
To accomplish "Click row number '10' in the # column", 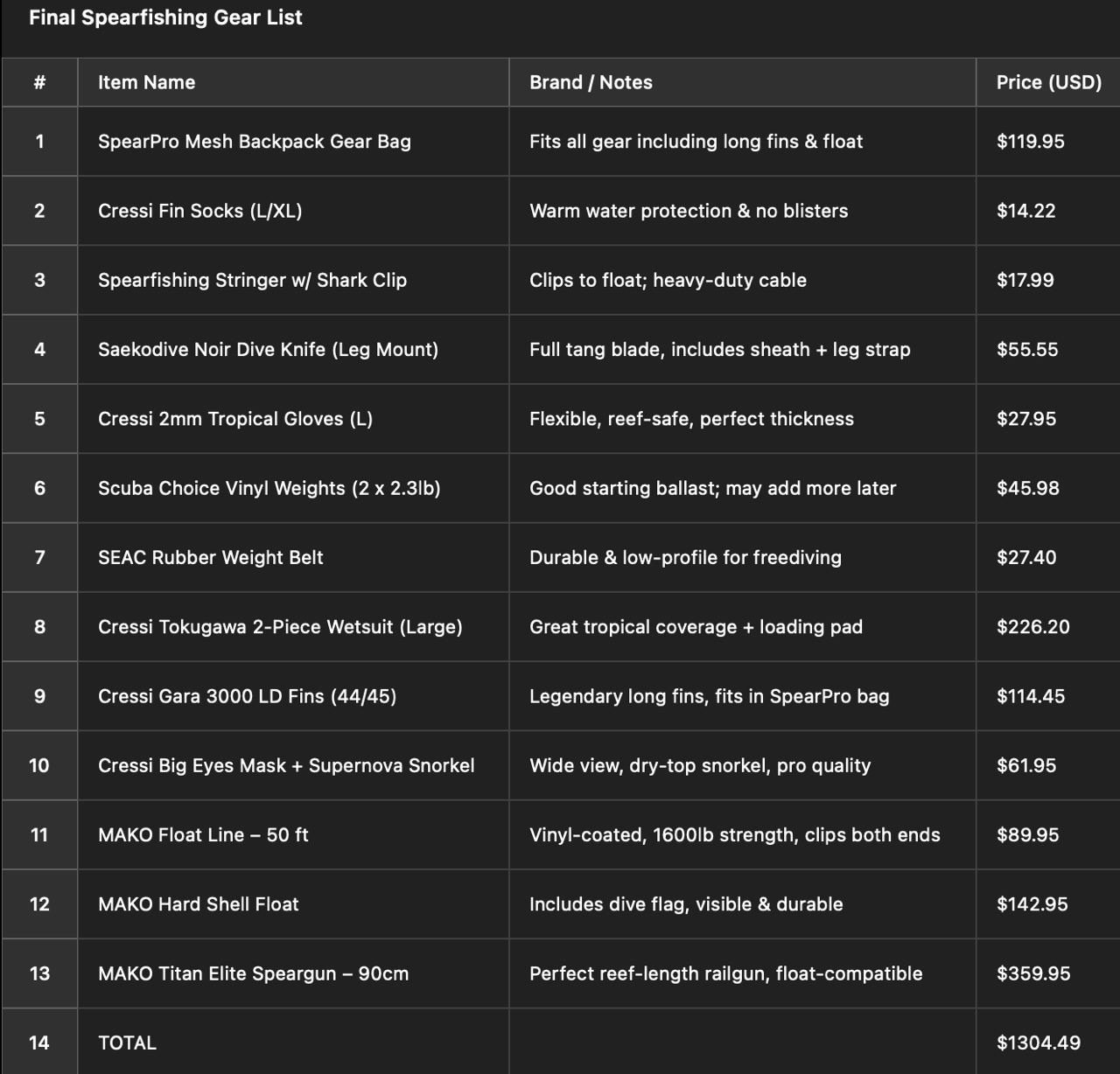I will tap(39, 765).
